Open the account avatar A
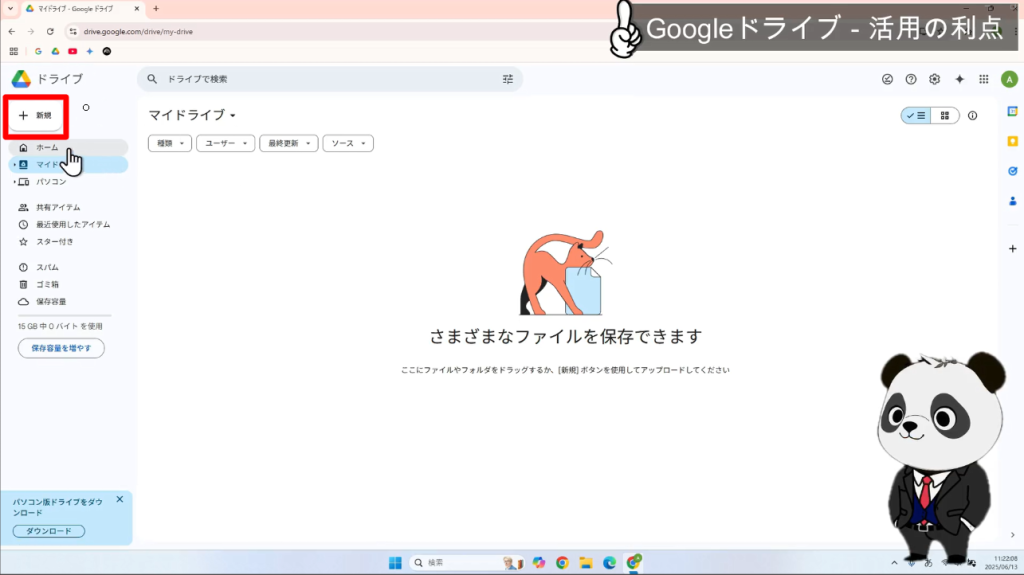Screen dimensions: 1024x575 1009,79
